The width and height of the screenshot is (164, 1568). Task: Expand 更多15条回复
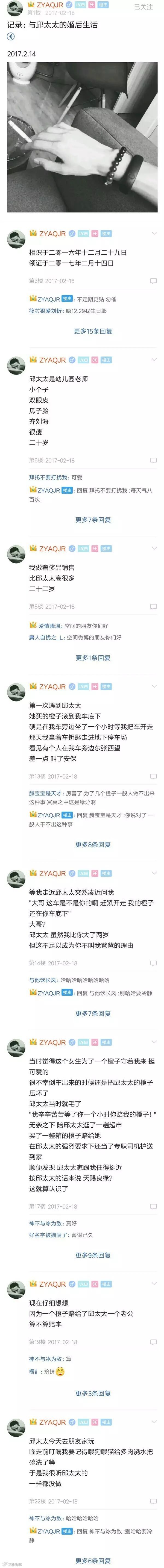pyautogui.click(x=93, y=331)
